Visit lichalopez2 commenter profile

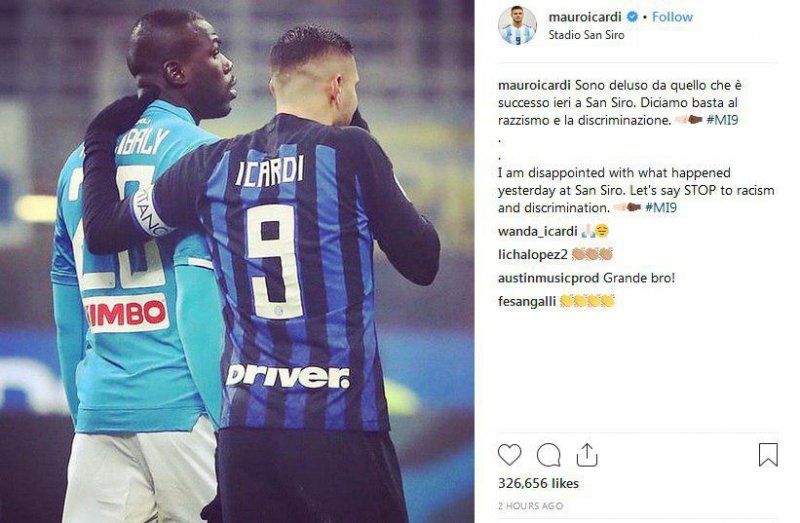point(533,254)
